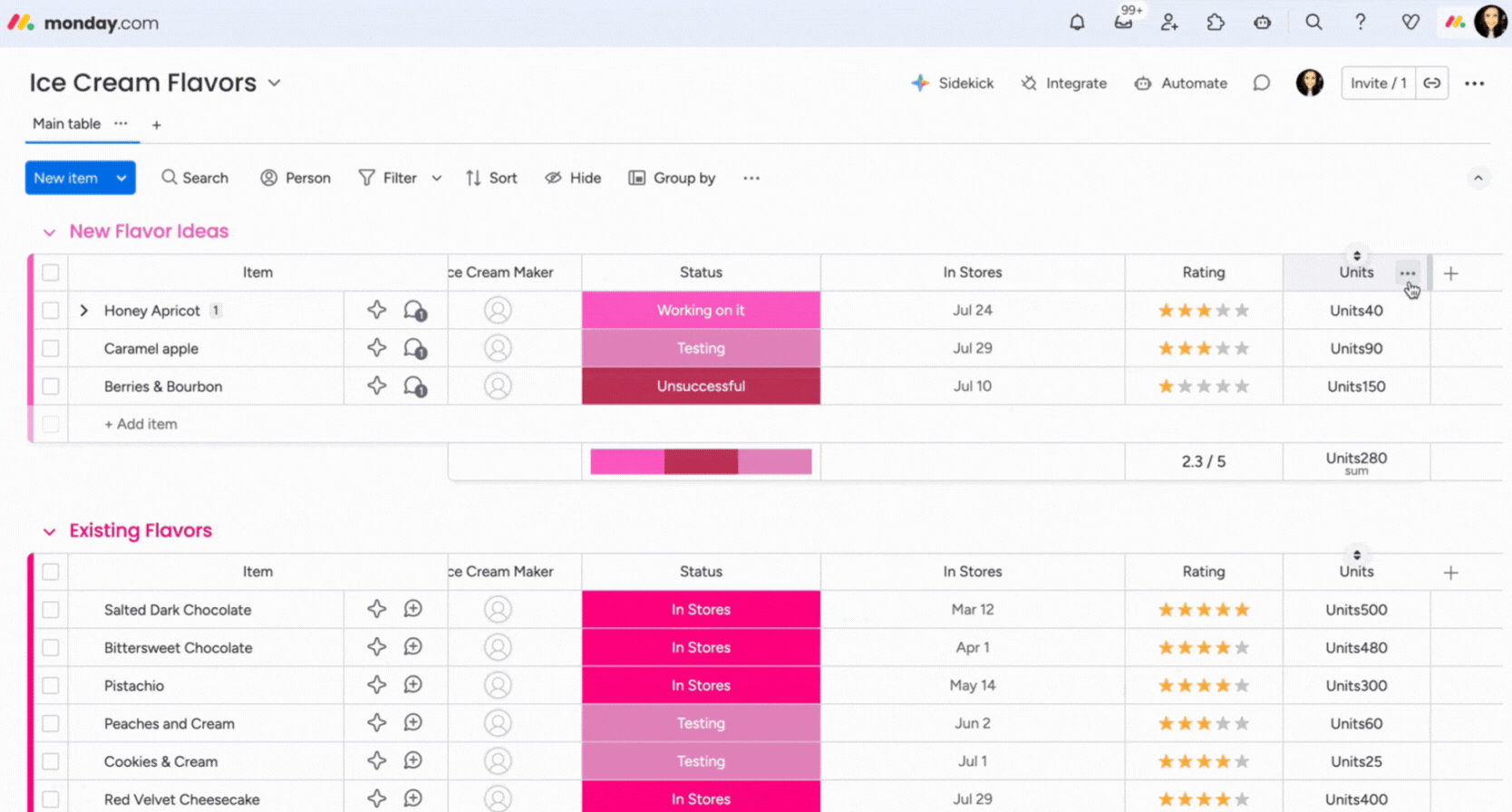The width and height of the screenshot is (1512, 812).
Task: Click the invite members icon in top bar
Action: tap(1169, 23)
